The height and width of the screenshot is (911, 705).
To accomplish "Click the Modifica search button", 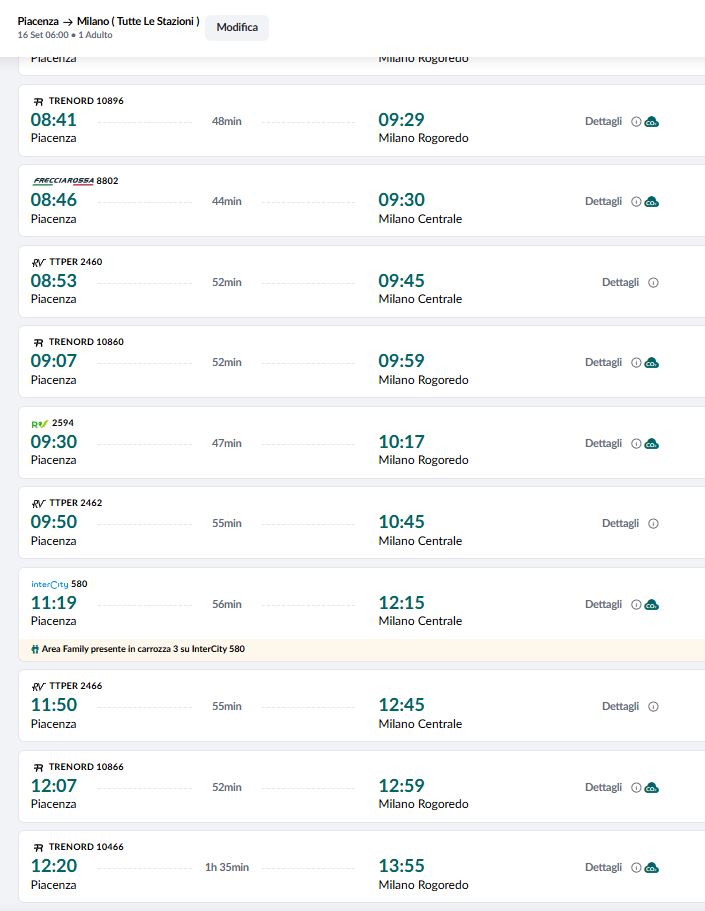I will click(x=237, y=28).
